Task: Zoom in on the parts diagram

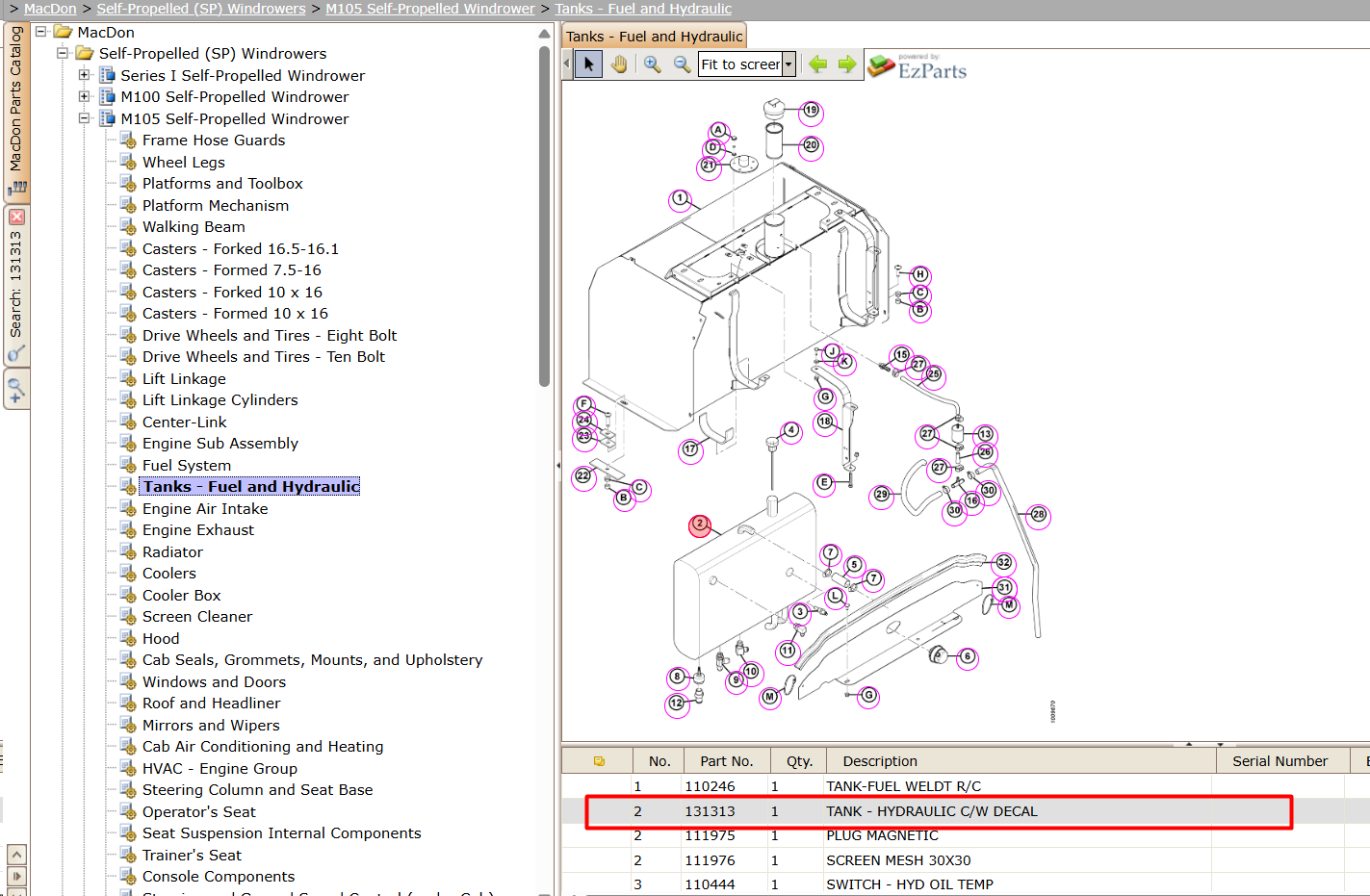Action: coord(653,64)
